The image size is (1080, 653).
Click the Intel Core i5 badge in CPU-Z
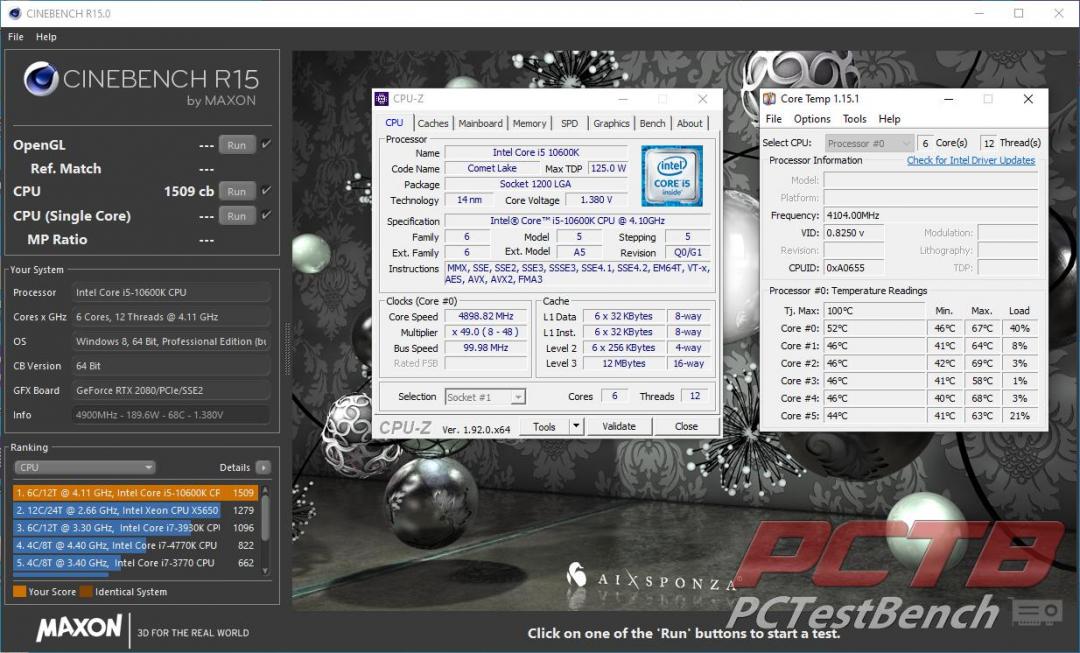[672, 176]
